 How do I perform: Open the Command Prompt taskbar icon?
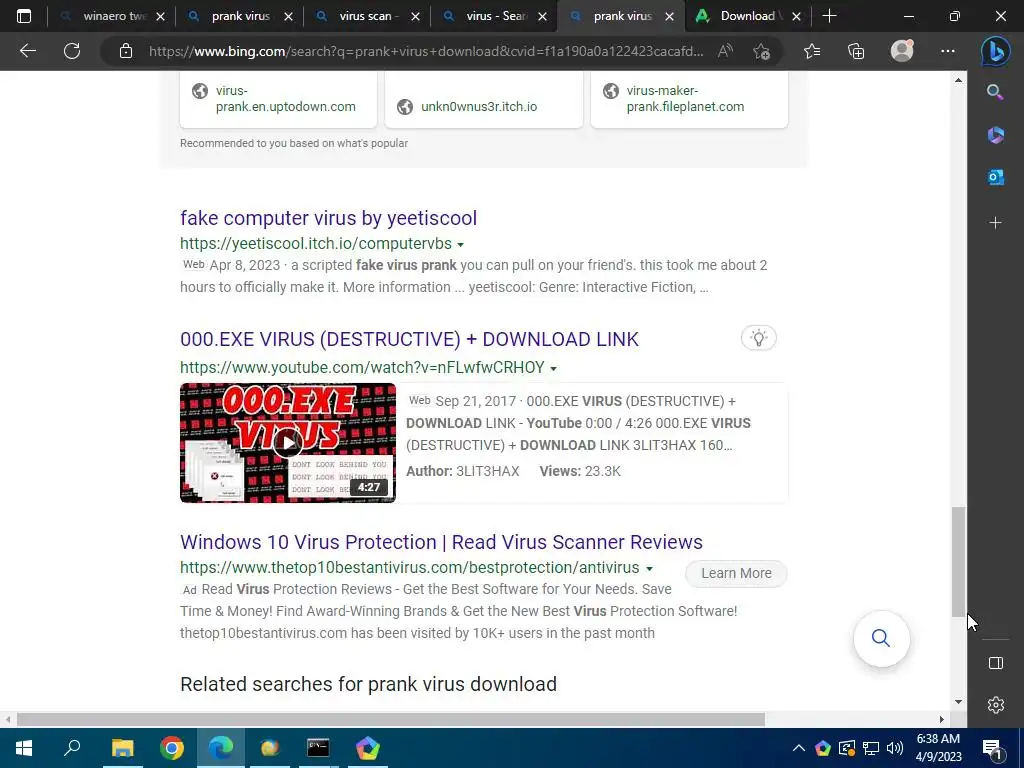(x=318, y=748)
